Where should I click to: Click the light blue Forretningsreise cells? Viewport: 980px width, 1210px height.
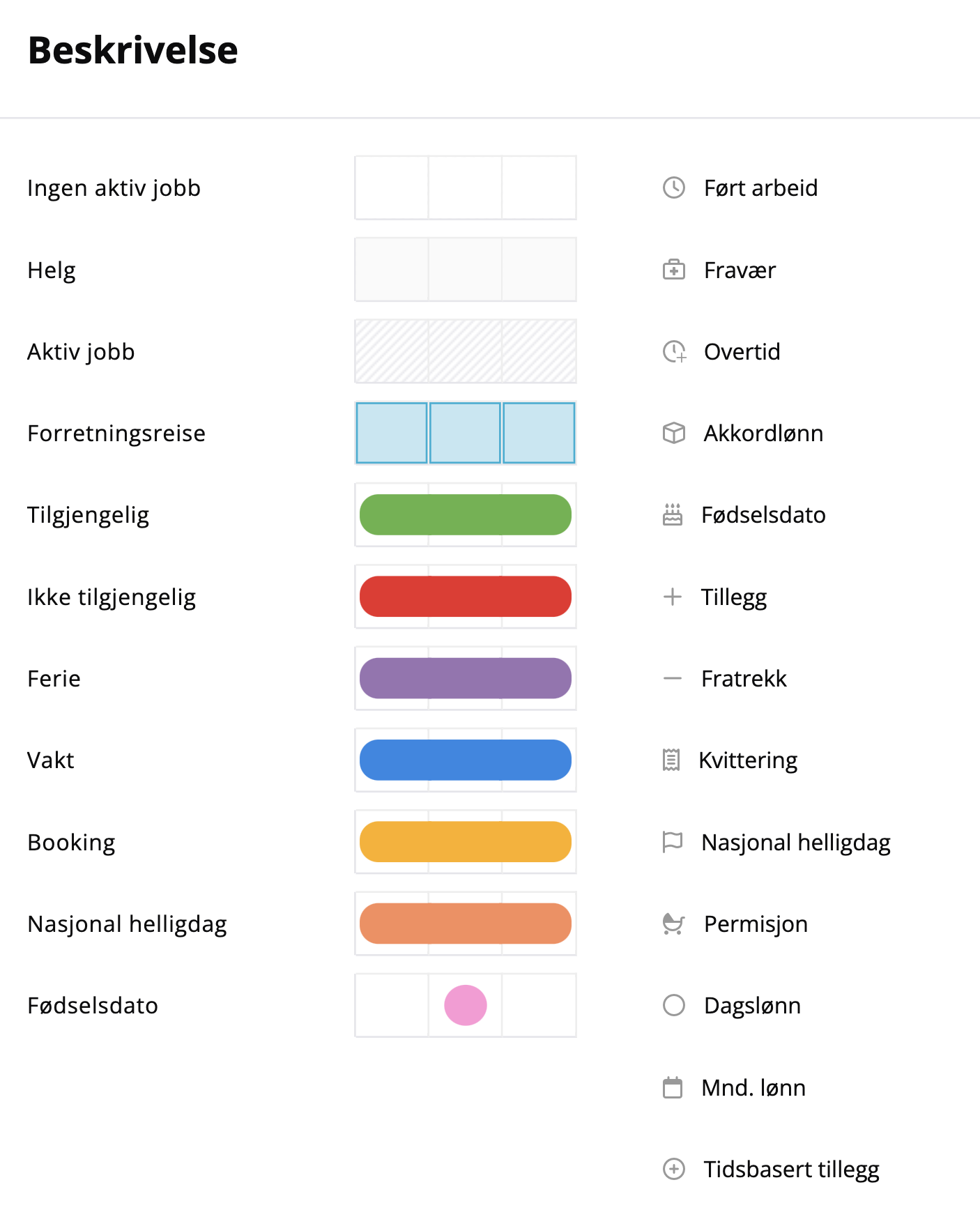[465, 433]
